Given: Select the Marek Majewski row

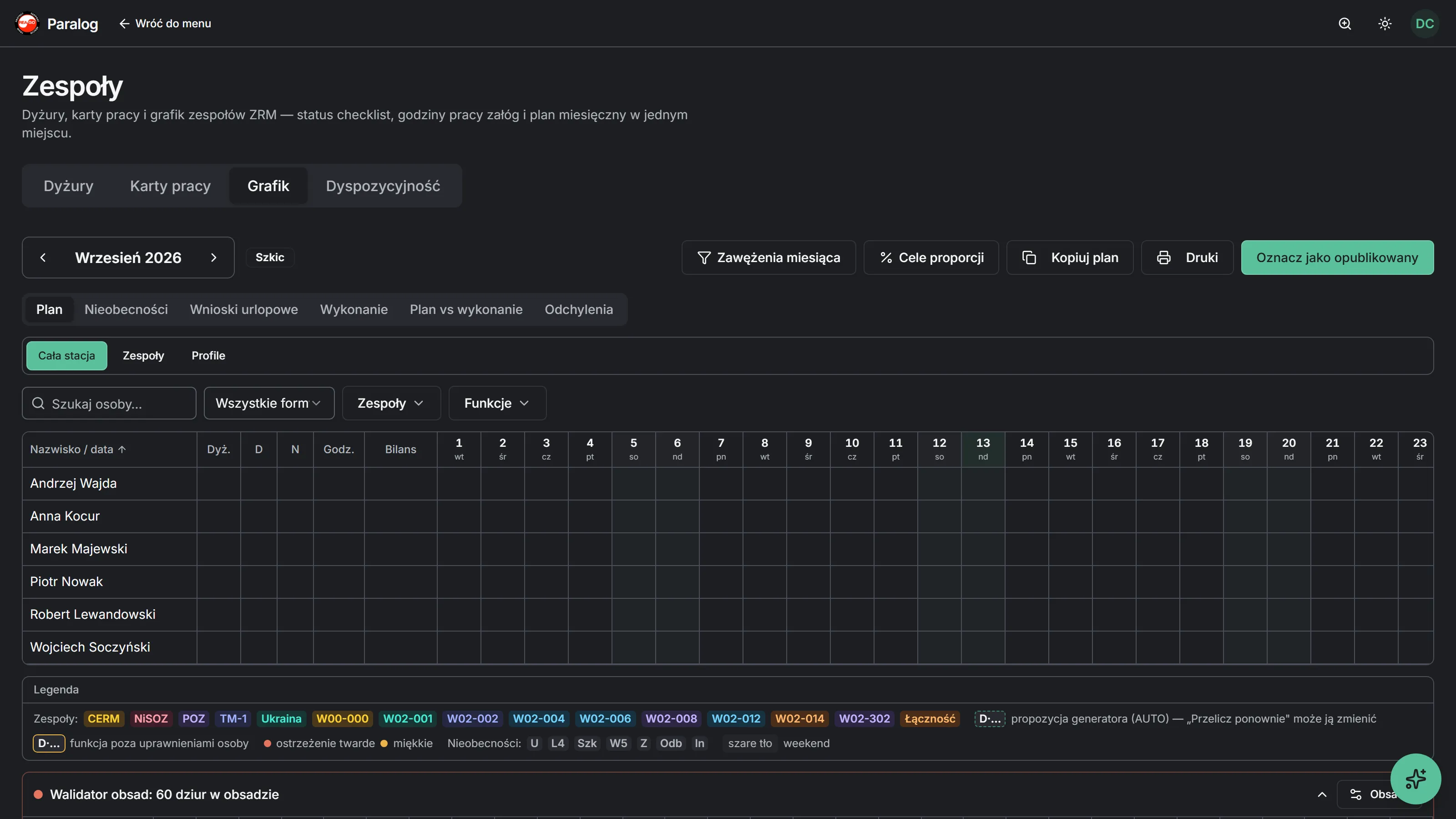Looking at the screenshot, I should click(x=728, y=549).
